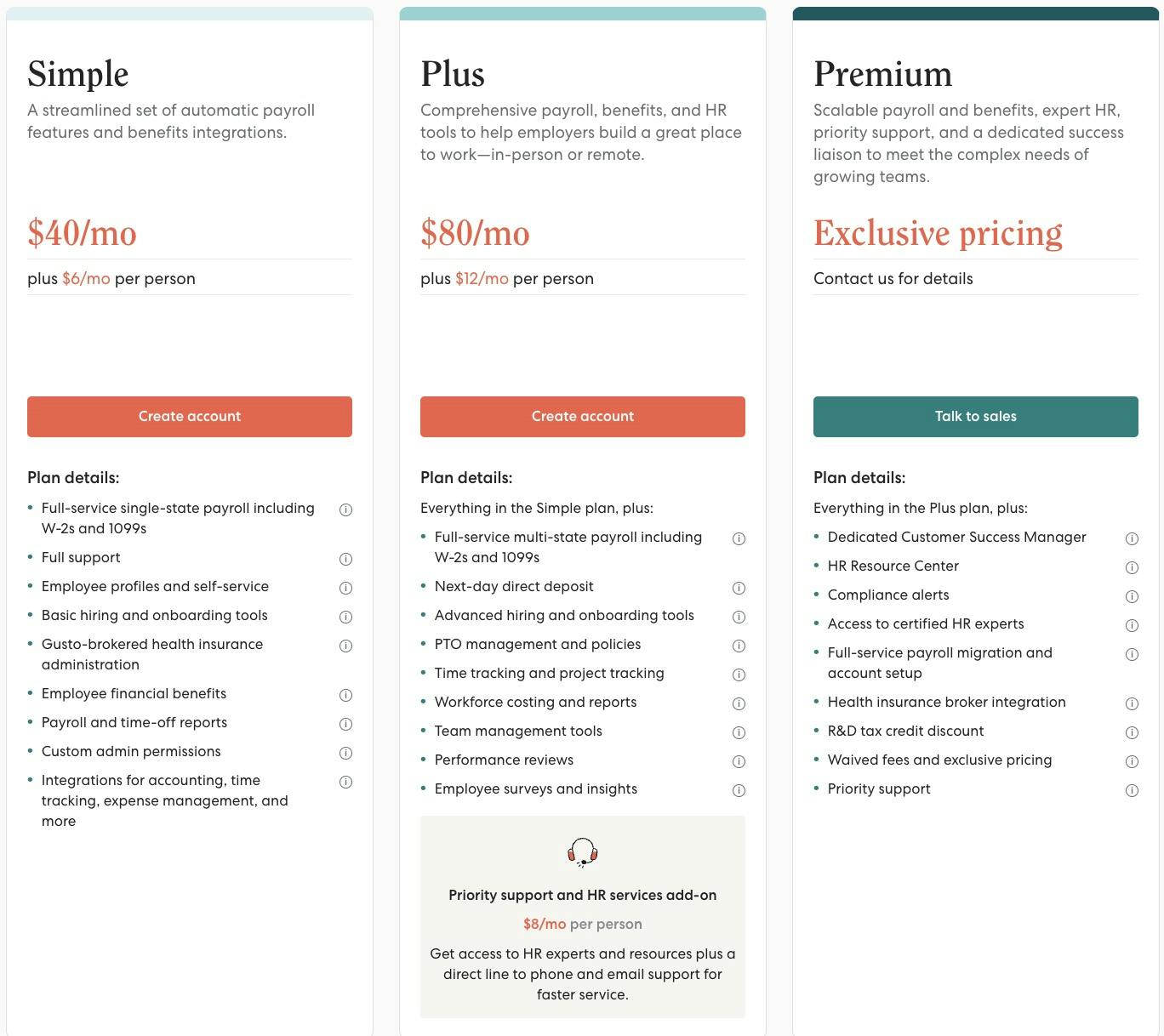1164x1036 pixels.
Task: Click info icon for Custom admin permissions
Action: point(345,753)
